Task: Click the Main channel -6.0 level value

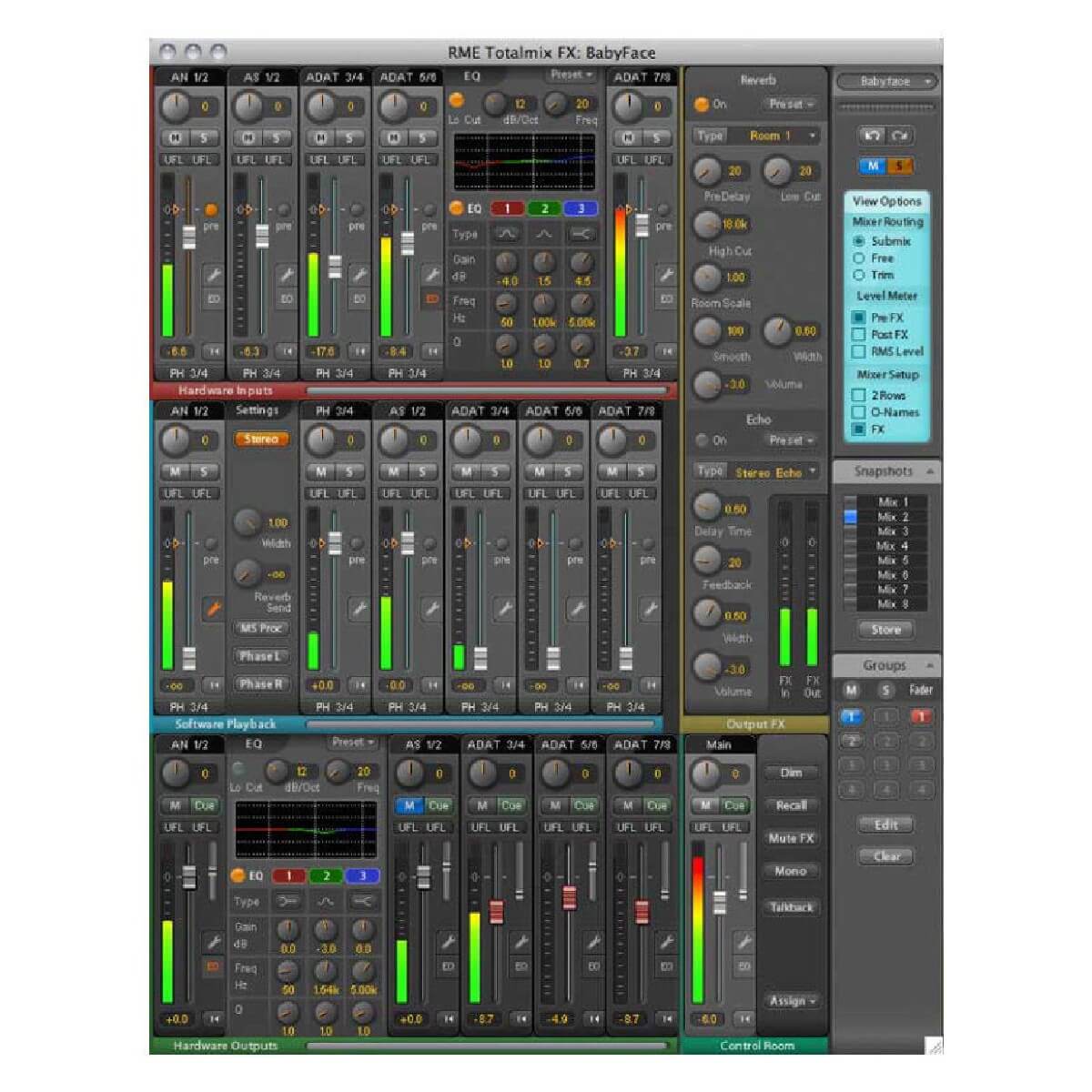Action: click(x=708, y=1019)
